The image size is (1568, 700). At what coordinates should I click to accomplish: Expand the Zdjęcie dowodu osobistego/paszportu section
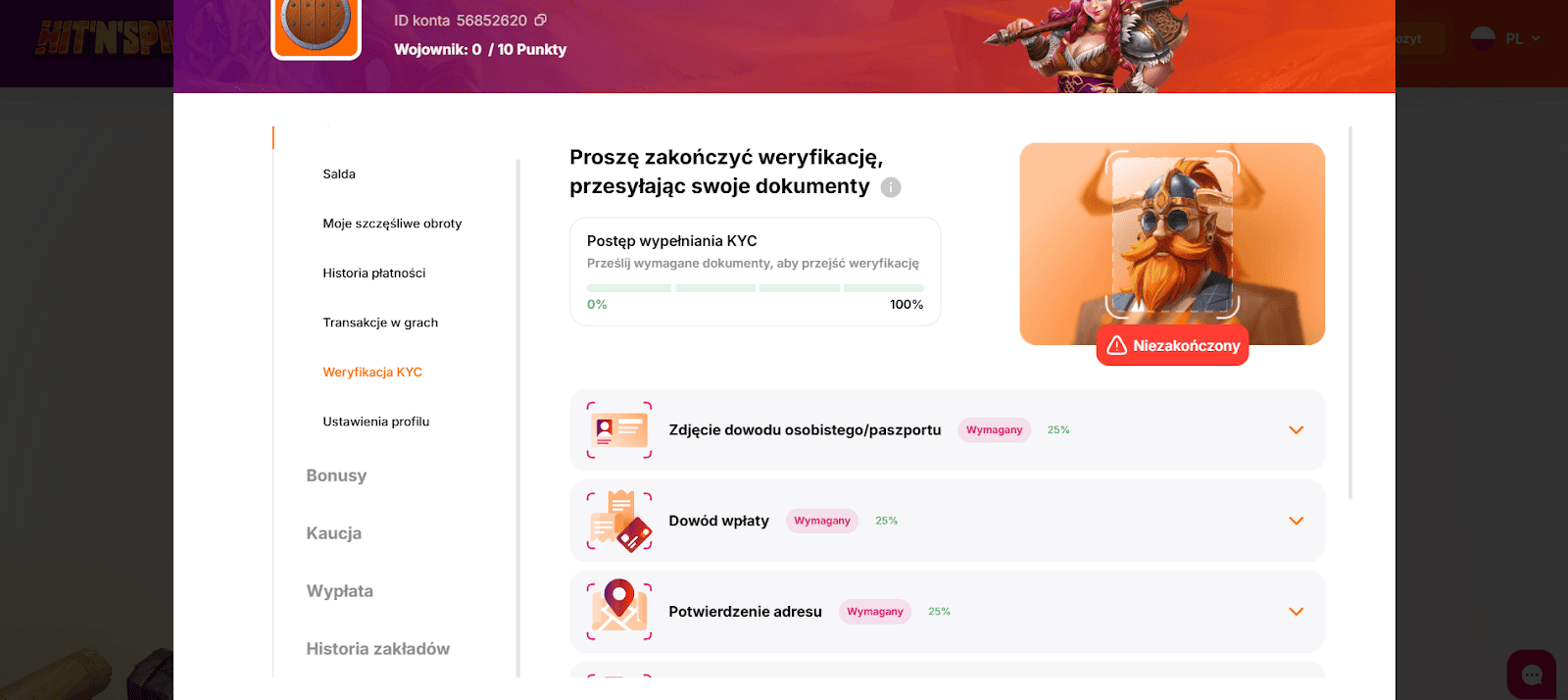[x=1296, y=430]
